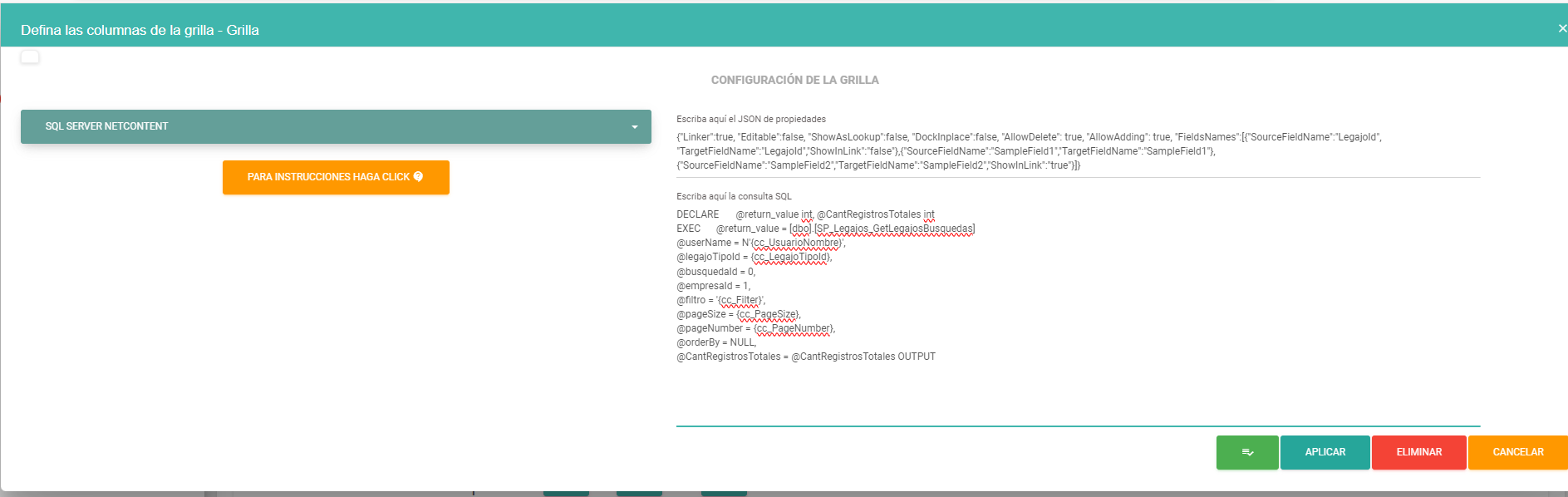Image resolution: width=1568 pixels, height=497 pixels.
Task: Click the APLICAR button
Action: (x=1325, y=452)
